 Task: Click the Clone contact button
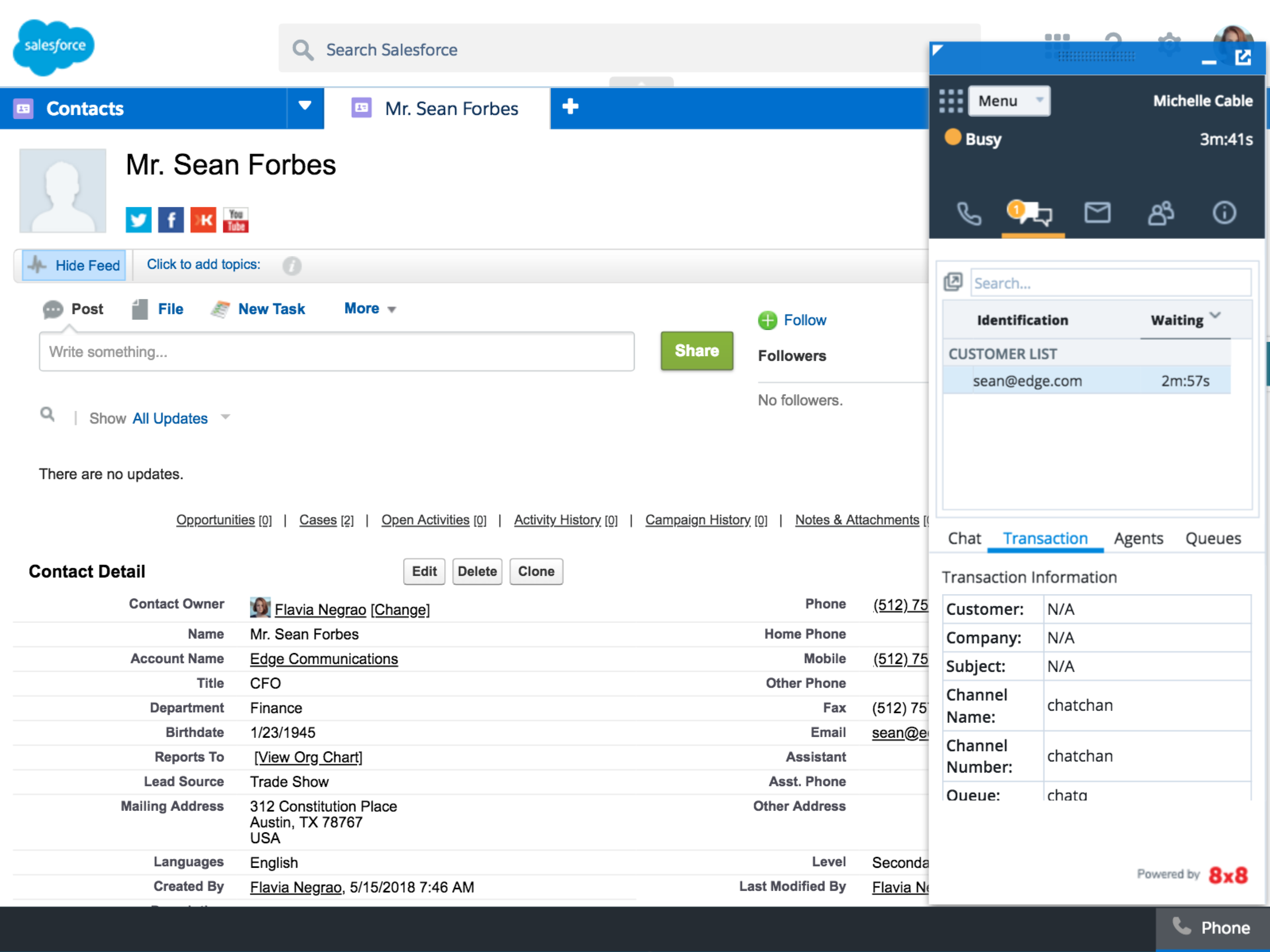[536, 572]
